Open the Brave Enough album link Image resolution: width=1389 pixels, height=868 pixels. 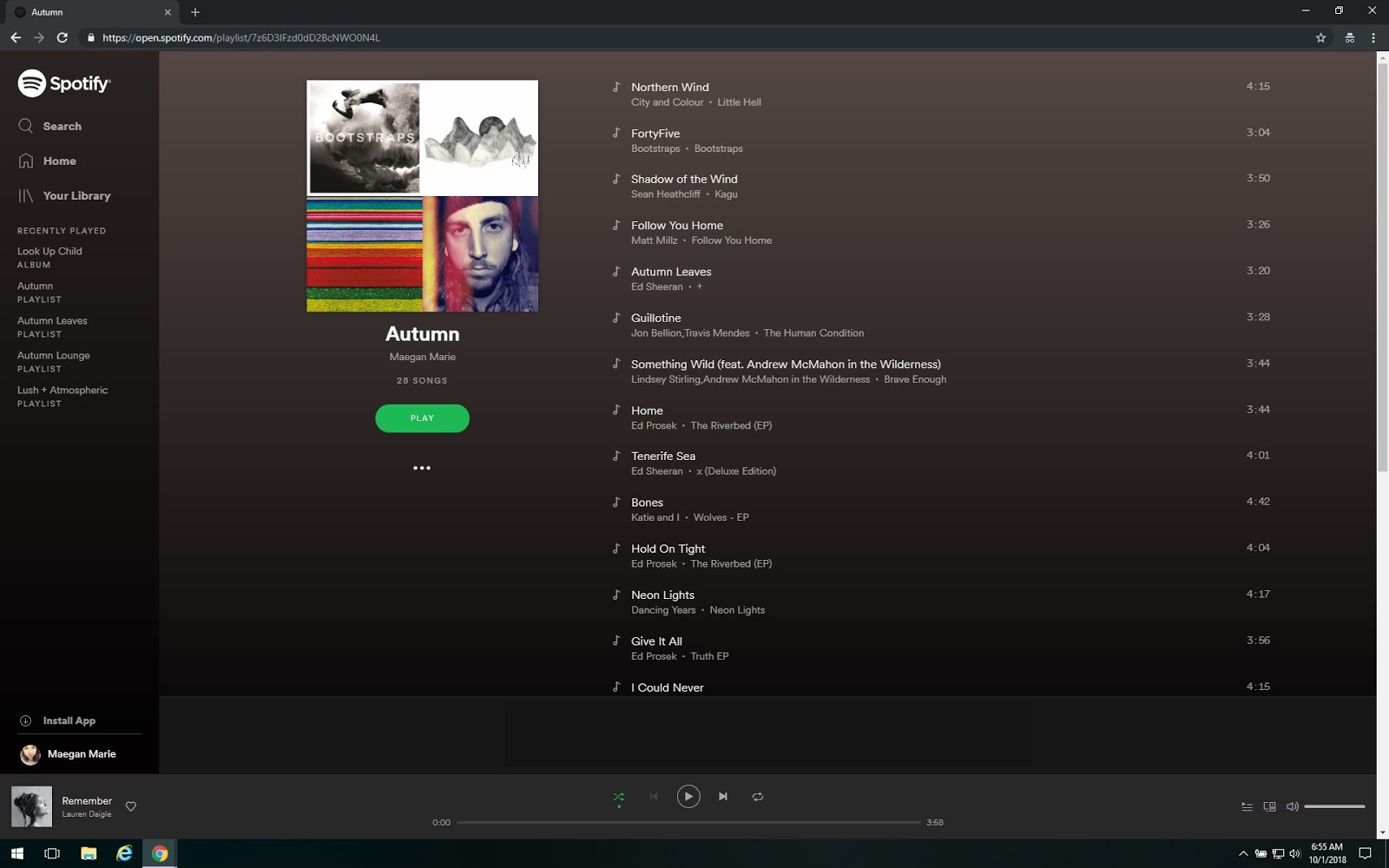915,379
